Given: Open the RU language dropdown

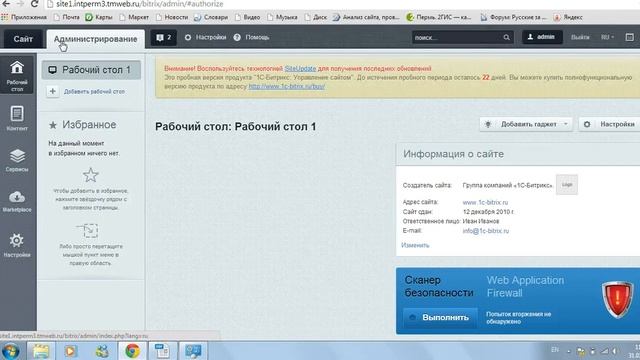Looking at the screenshot, I should click(x=607, y=37).
